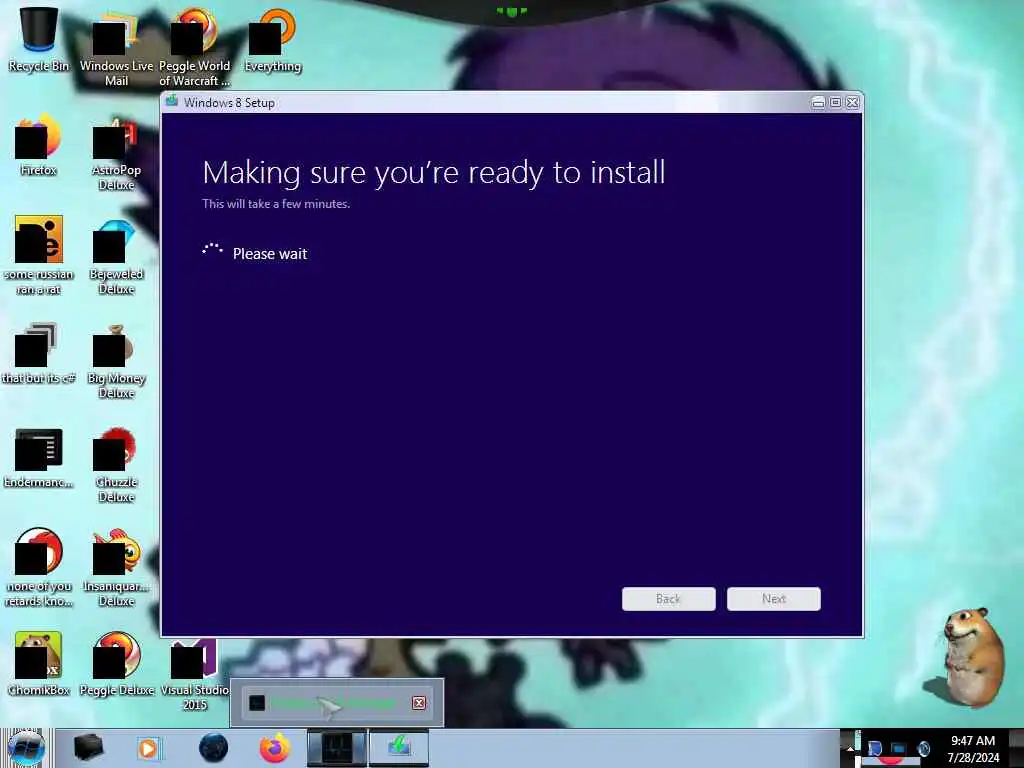Open the Windows Start orb
Image resolution: width=1024 pixels, height=768 pixels.
tap(26, 748)
